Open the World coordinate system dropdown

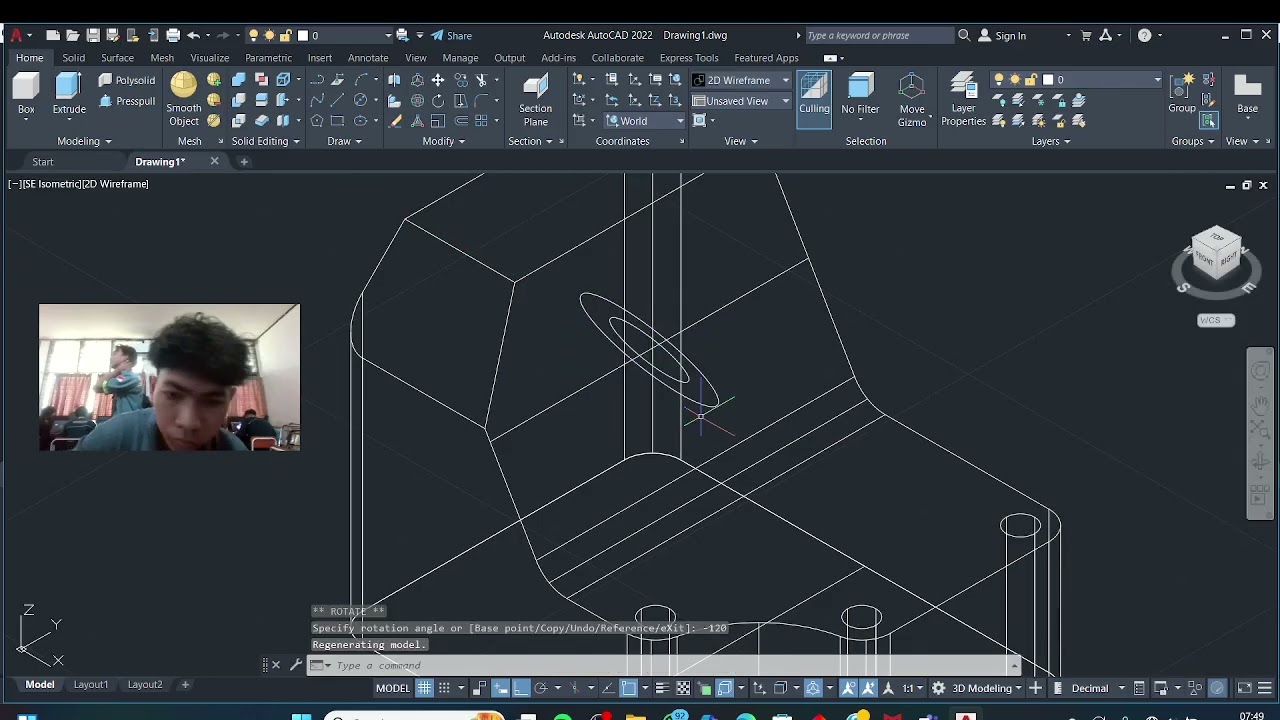pos(644,121)
